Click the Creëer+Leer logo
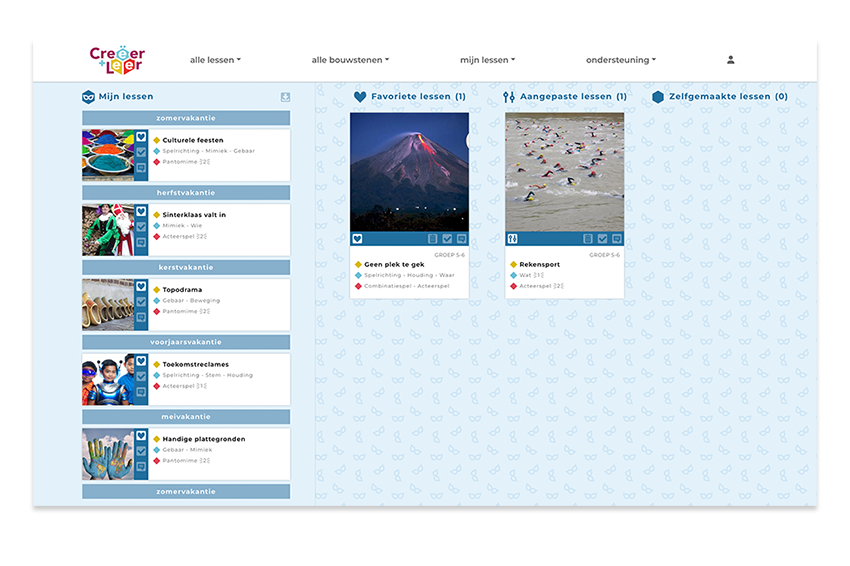Screen dimensions: 850x566 coord(117,59)
